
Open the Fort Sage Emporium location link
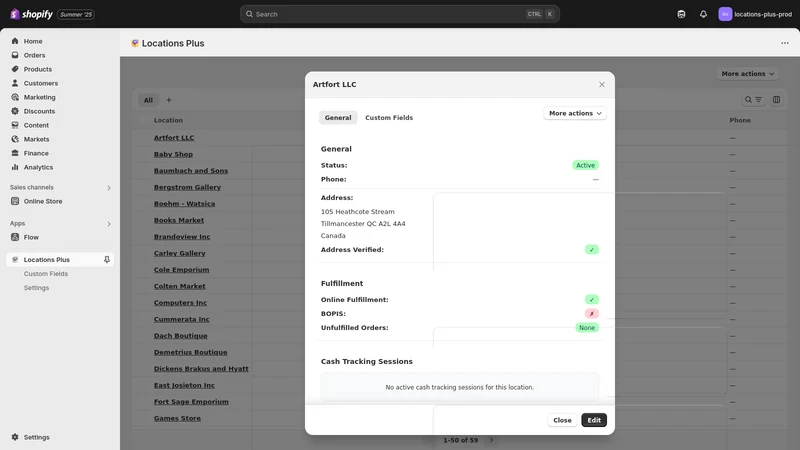[191, 402]
